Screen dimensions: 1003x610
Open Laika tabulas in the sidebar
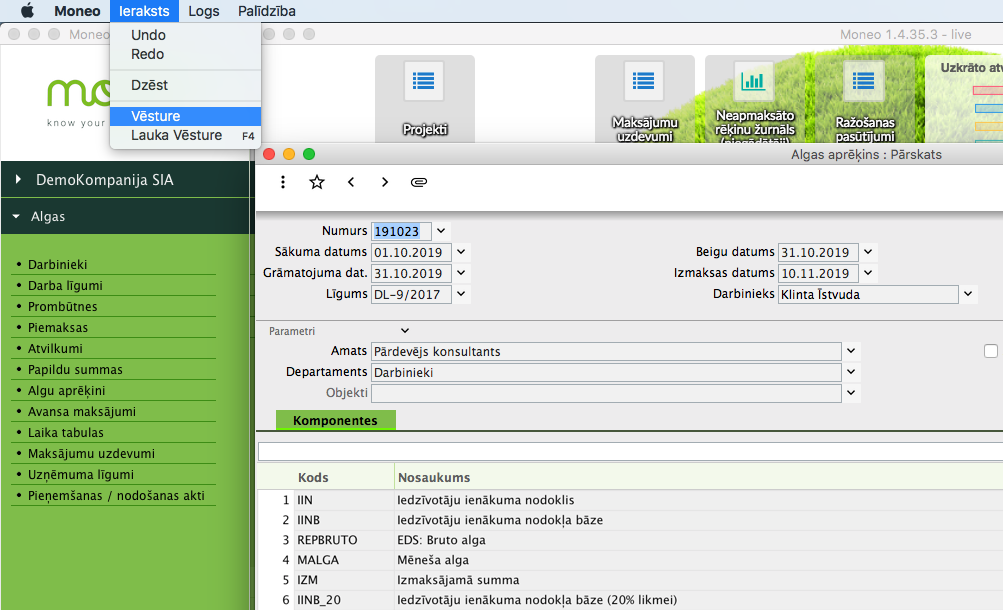click(x=65, y=432)
